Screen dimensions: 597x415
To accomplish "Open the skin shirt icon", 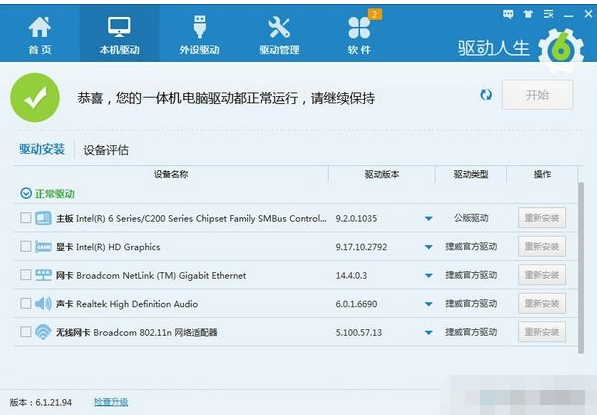I will [528, 14].
